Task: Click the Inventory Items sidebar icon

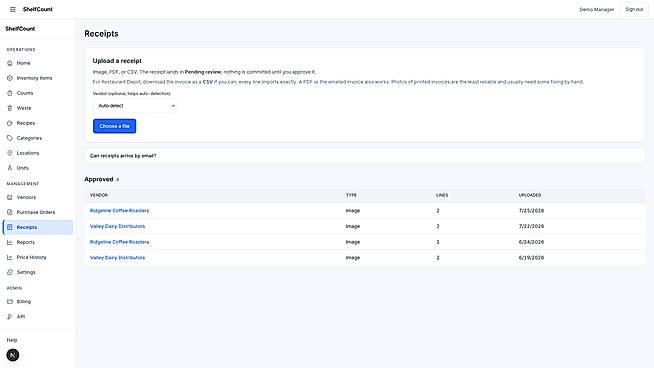Action: pyautogui.click(x=10, y=78)
